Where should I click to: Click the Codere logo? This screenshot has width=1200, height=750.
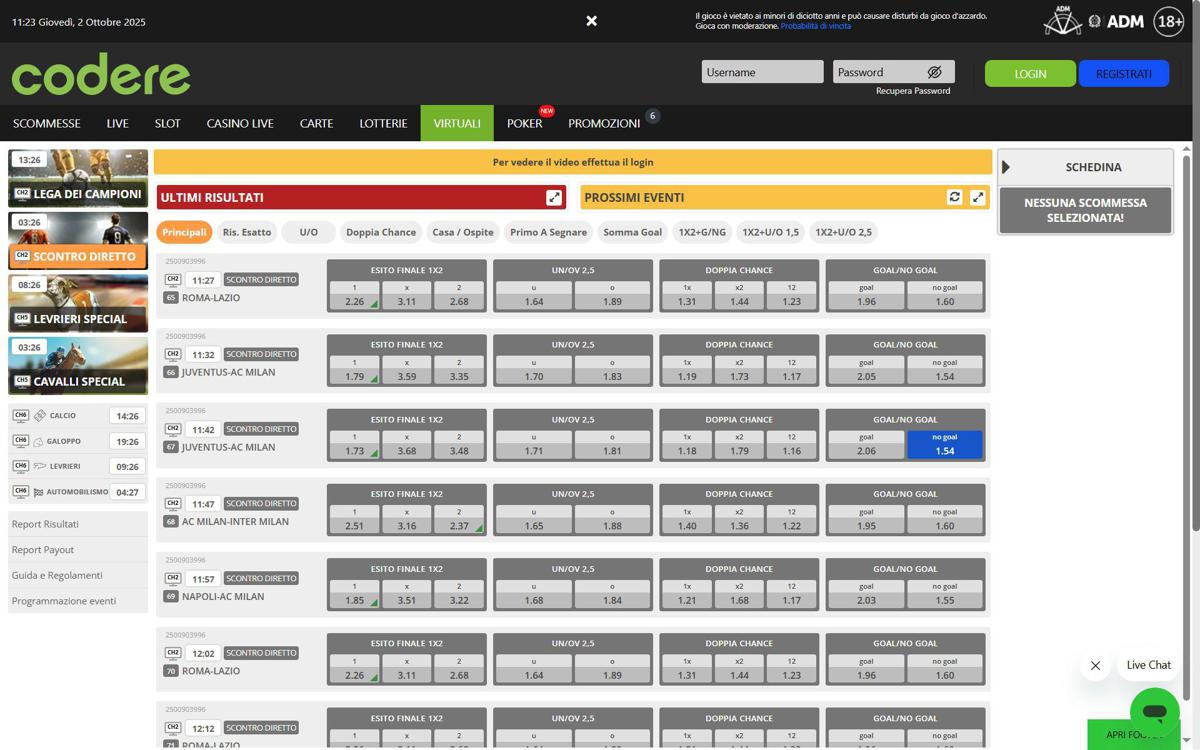[101, 75]
